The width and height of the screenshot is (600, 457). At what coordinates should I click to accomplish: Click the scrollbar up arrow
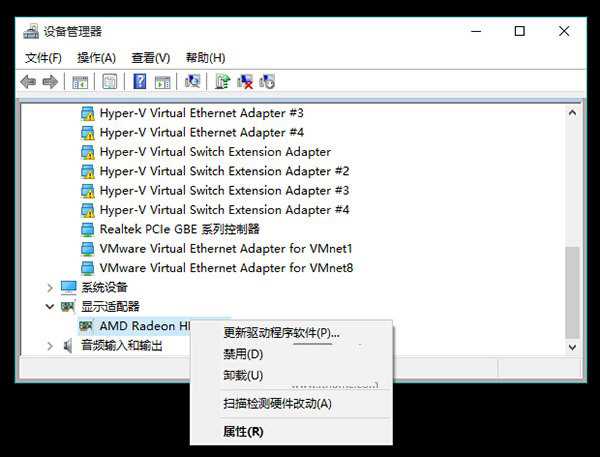pos(572,113)
